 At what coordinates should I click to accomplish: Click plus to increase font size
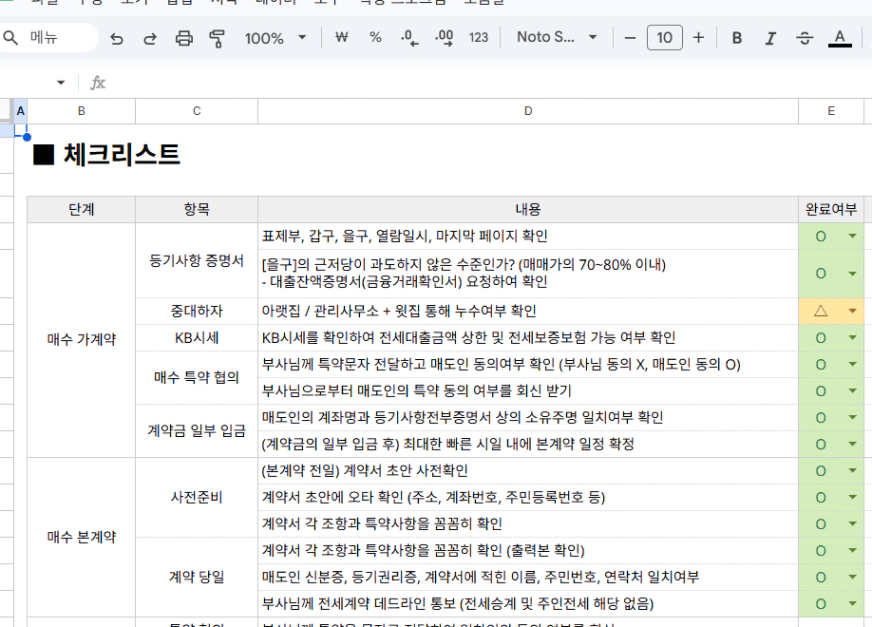click(x=698, y=38)
